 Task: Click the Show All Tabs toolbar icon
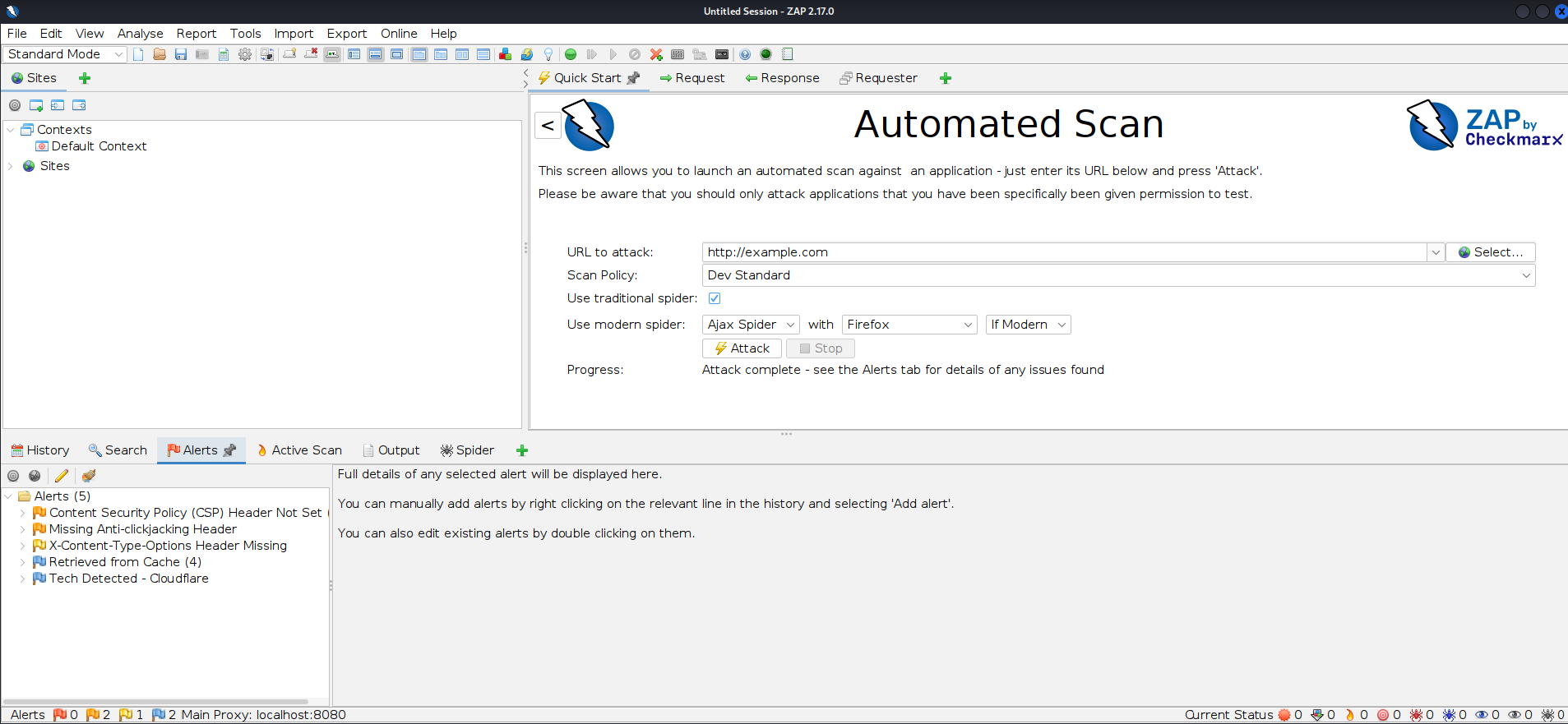(289, 54)
